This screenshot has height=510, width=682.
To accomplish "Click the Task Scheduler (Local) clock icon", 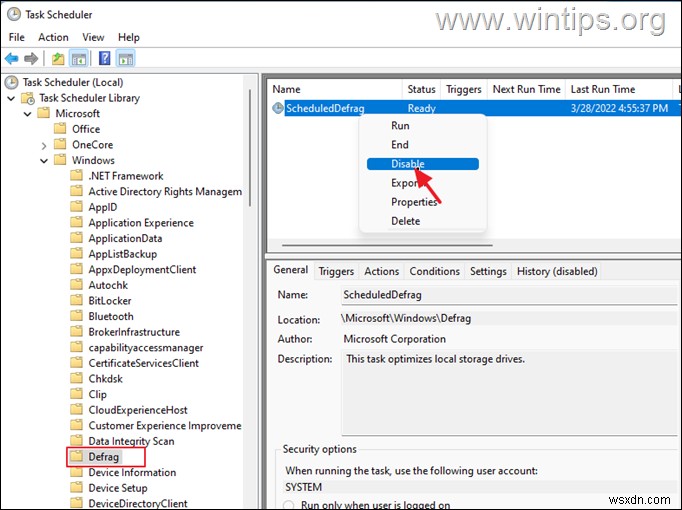I will pos(11,82).
